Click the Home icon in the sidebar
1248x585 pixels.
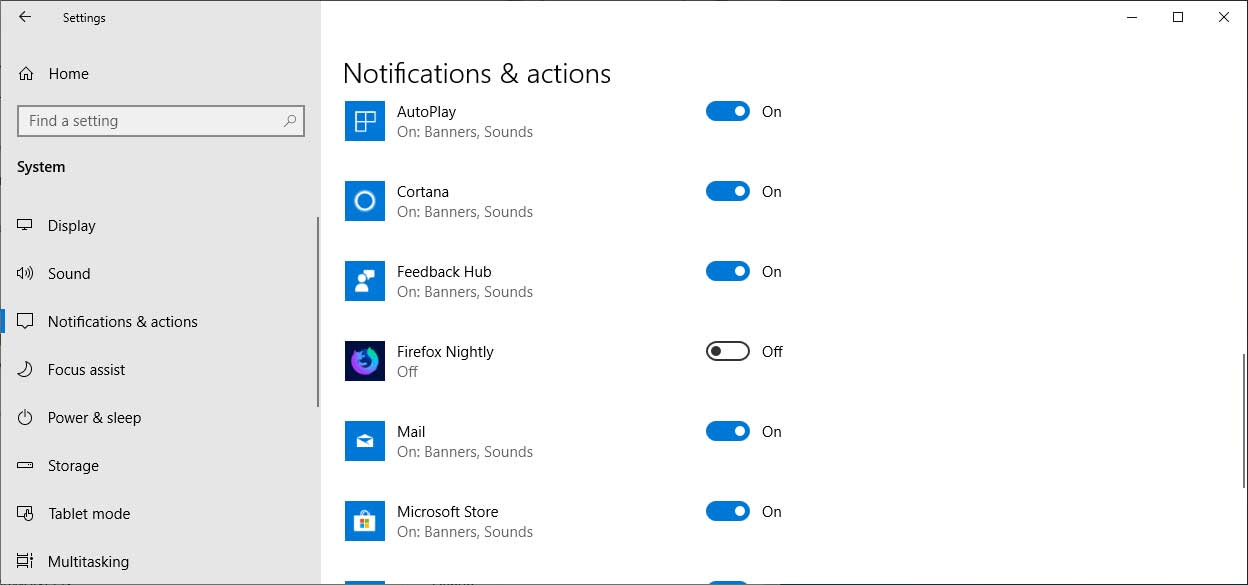click(x=26, y=74)
